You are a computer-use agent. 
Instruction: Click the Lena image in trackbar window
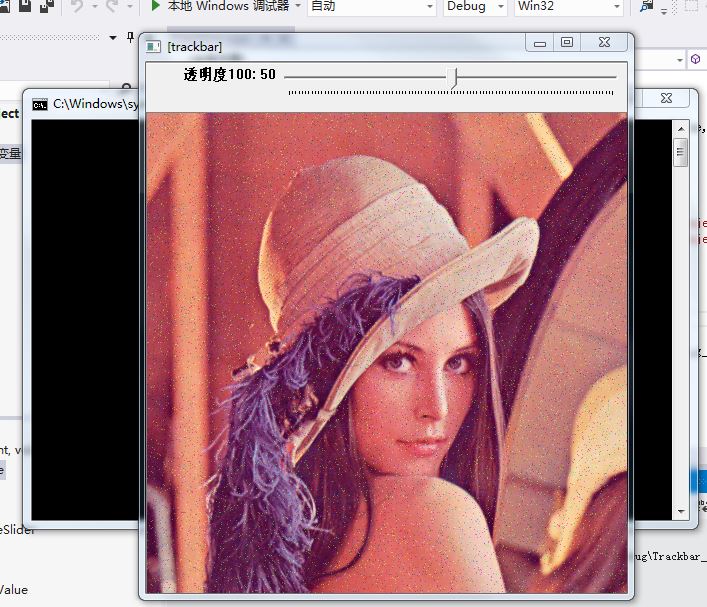(x=387, y=352)
